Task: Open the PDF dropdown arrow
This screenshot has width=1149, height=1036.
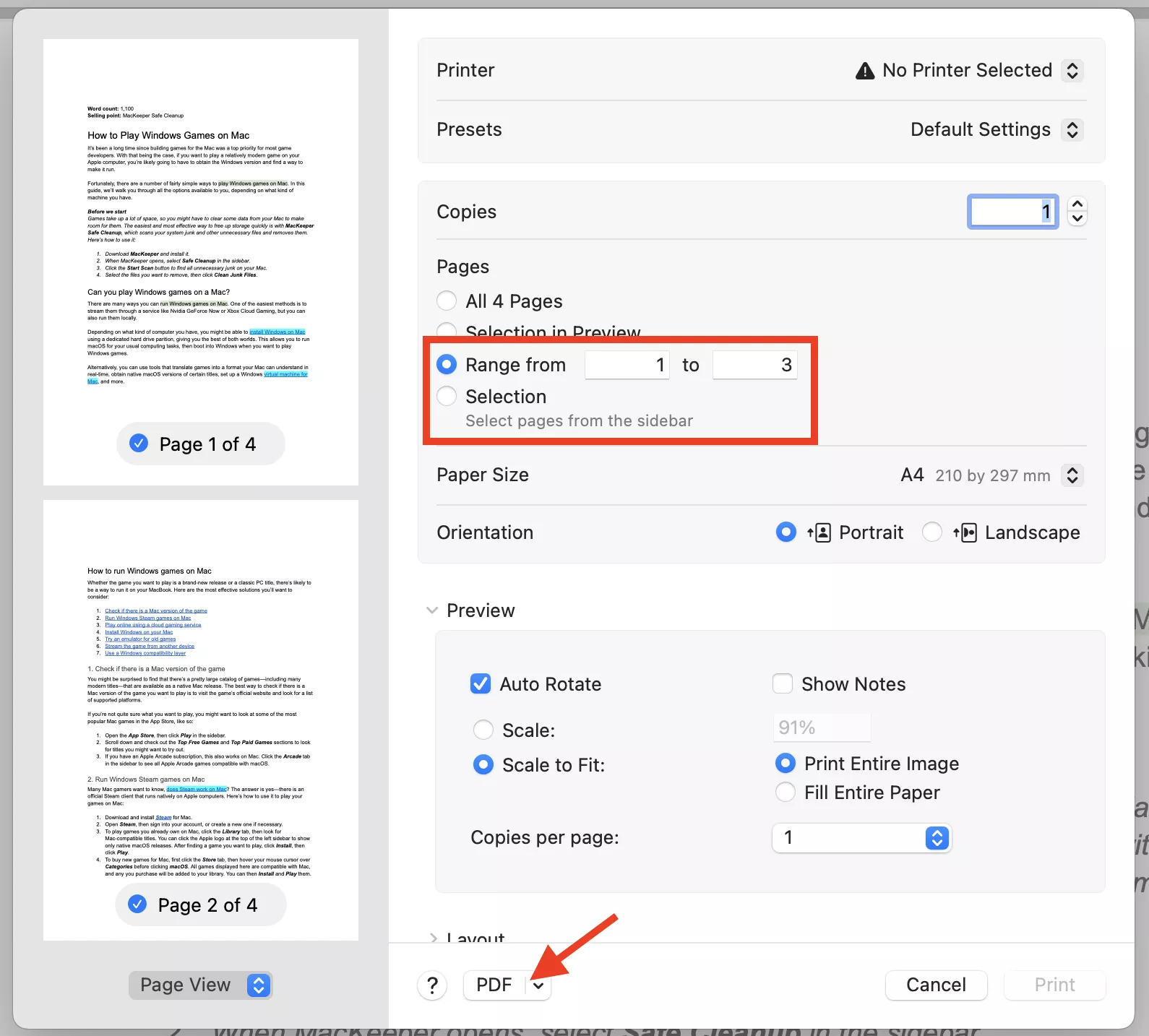Action: (x=538, y=985)
